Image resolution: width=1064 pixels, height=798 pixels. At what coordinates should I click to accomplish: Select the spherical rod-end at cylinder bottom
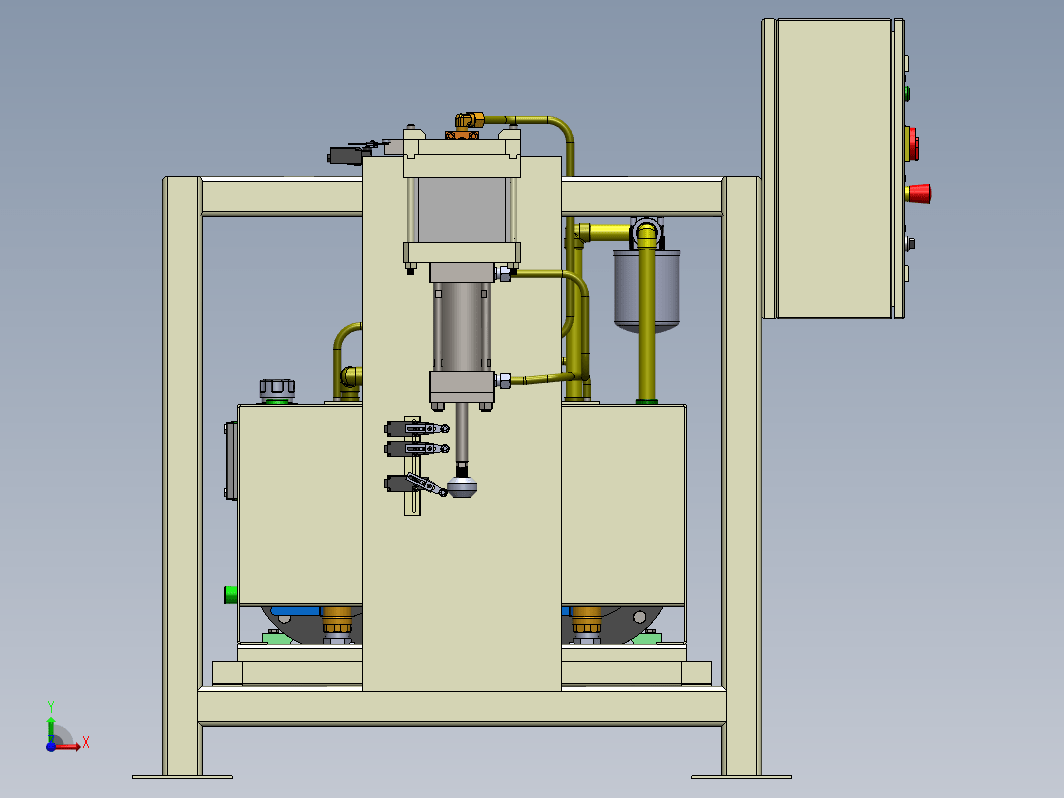click(x=462, y=487)
